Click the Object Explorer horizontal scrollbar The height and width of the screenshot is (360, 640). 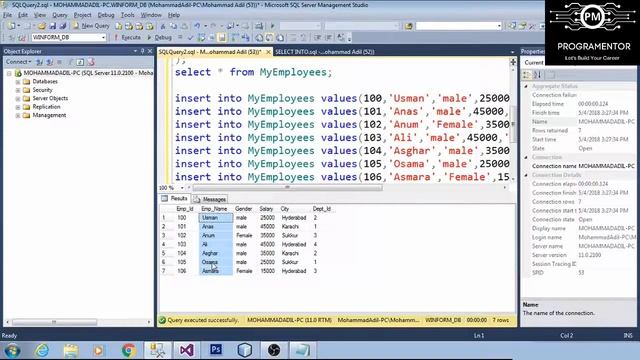pos(54,322)
